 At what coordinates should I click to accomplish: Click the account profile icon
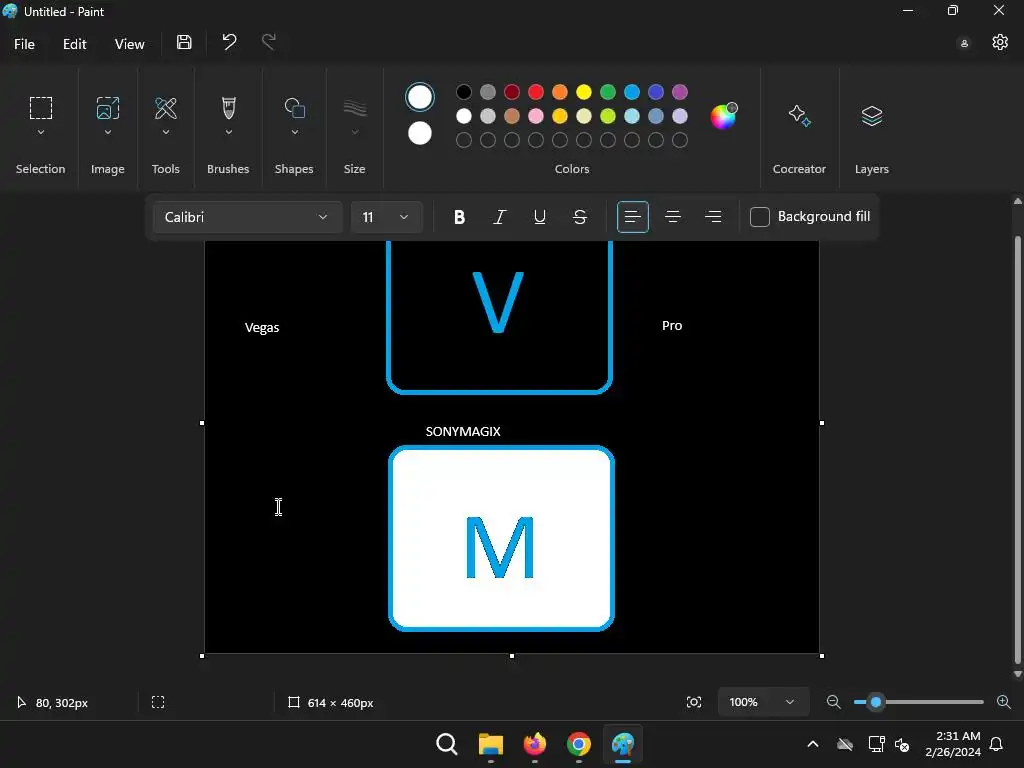pyautogui.click(x=964, y=43)
